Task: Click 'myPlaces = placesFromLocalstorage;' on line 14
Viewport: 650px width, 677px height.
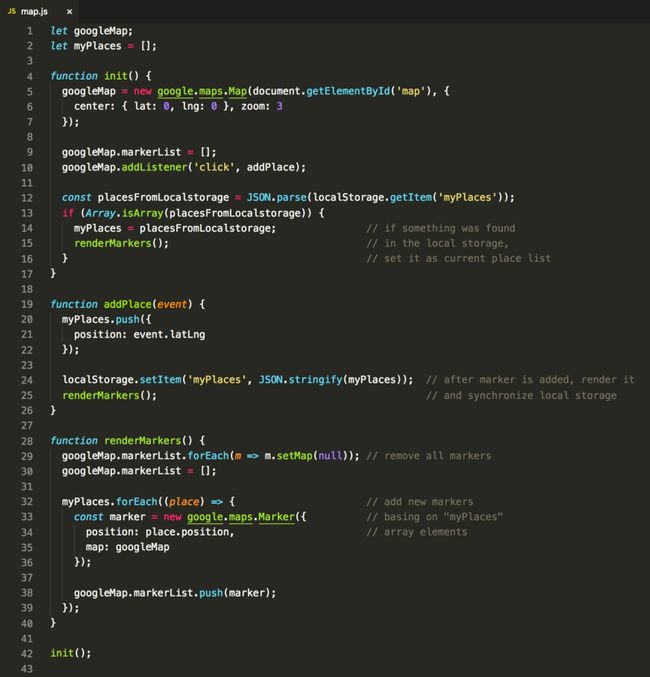Action: pos(174,228)
